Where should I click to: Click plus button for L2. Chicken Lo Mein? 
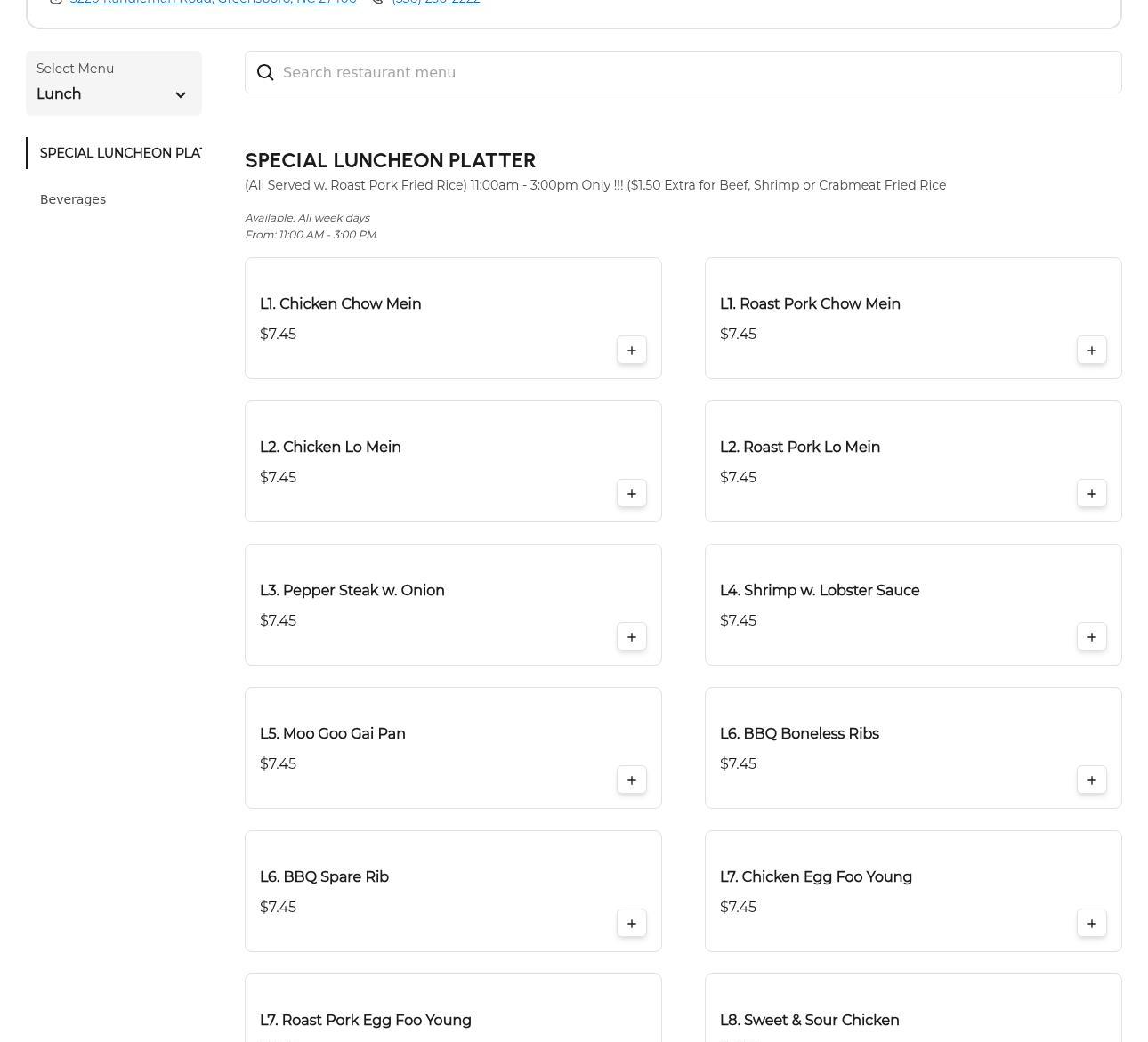pos(631,494)
